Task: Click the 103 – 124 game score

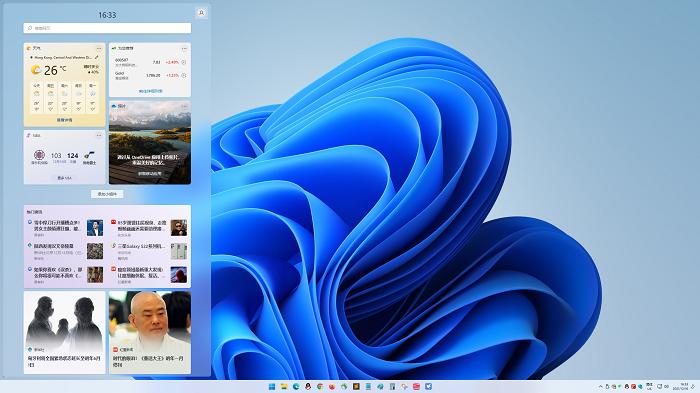Action: 65,155
